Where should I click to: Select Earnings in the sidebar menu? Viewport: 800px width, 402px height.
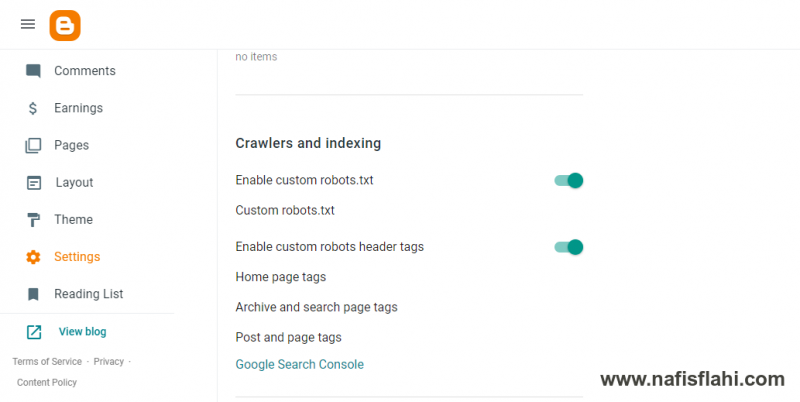pyautogui.click(x=79, y=108)
